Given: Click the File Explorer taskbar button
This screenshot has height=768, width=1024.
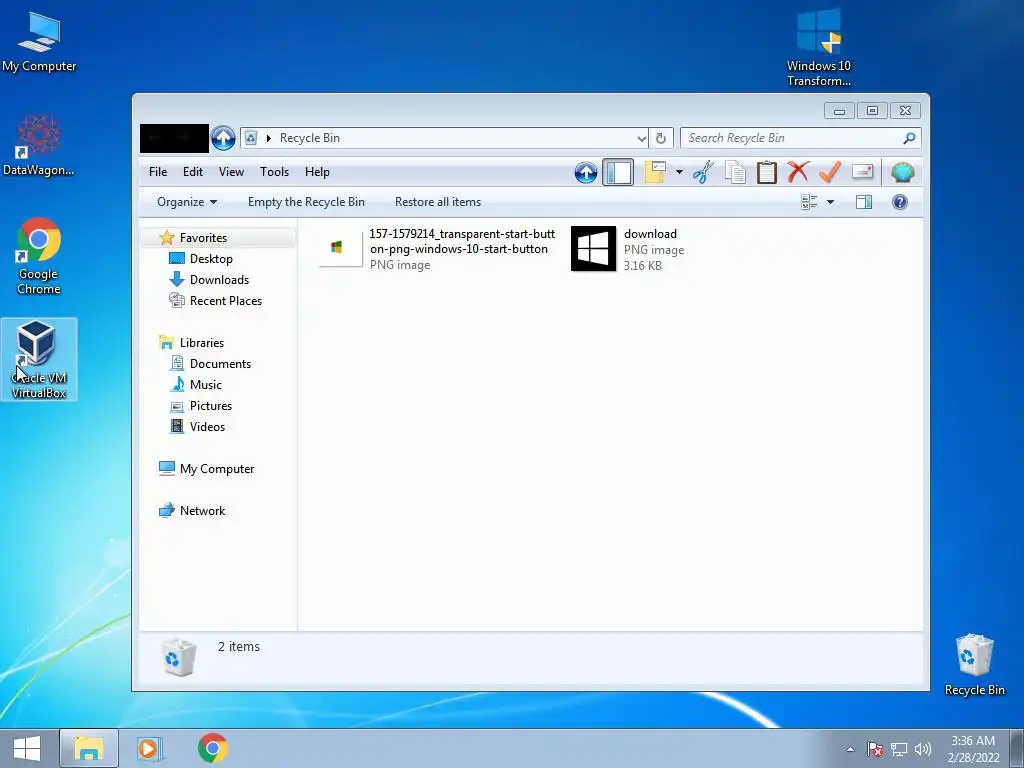Looking at the screenshot, I should coord(89,748).
